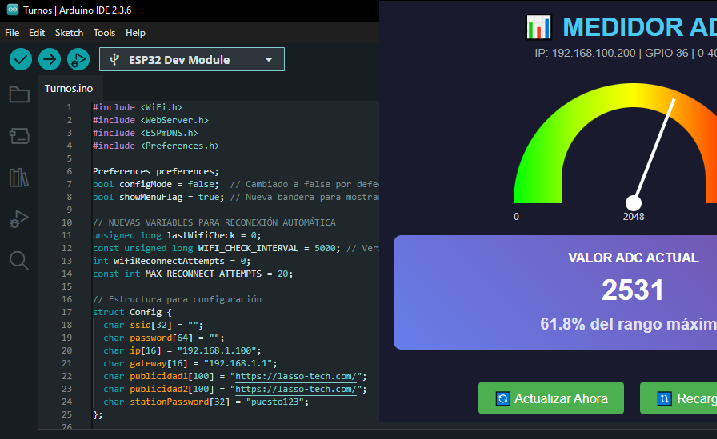
Task: Click the ADC value 2531
Action: pyautogui.click(x=633, y=290)
